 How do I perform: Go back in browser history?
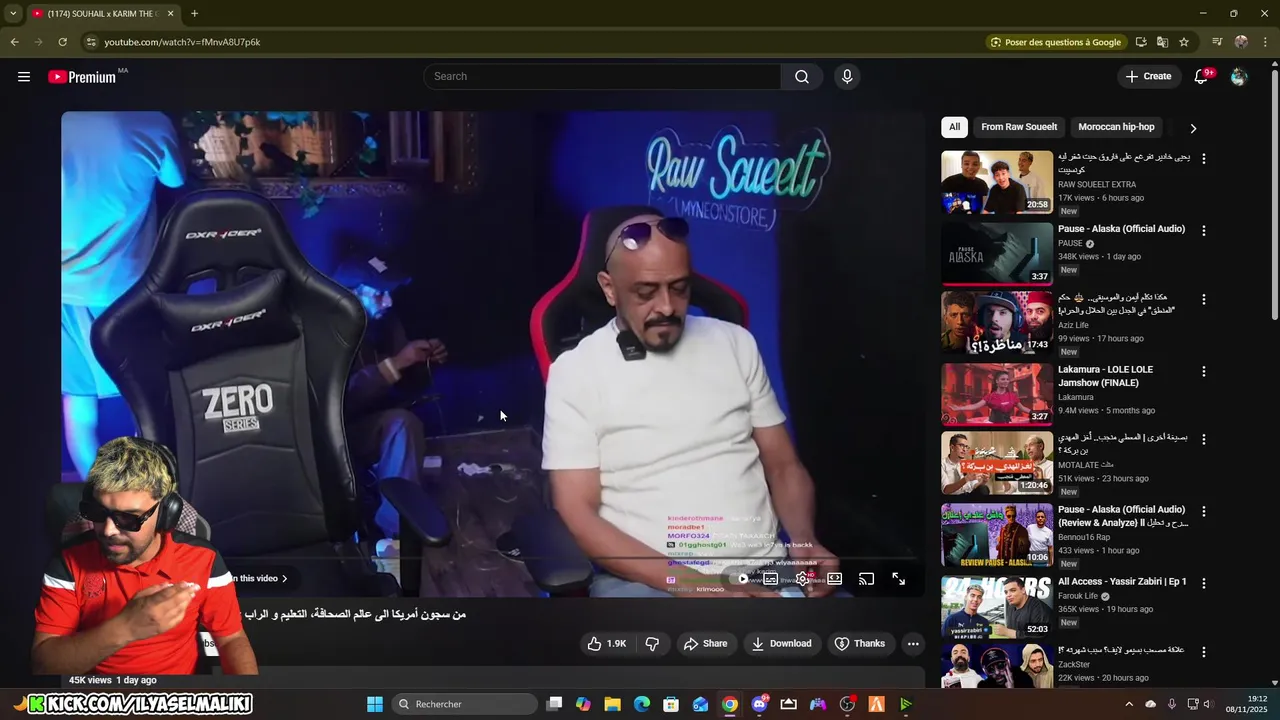[14, 42]
